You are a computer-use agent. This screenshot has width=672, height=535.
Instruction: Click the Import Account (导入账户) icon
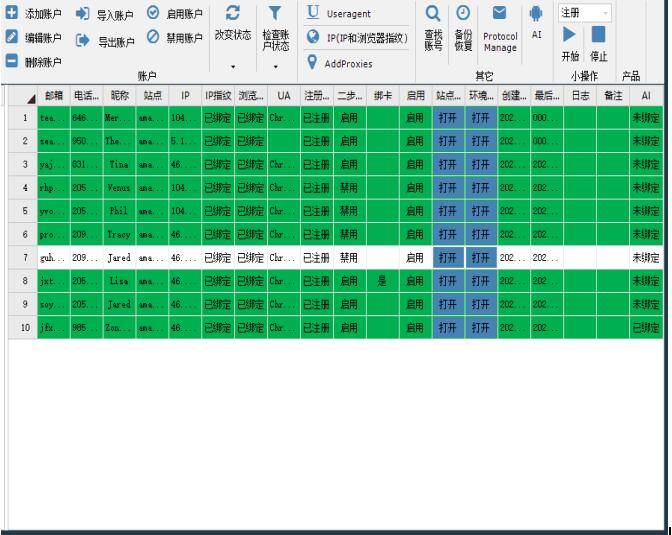82,14
